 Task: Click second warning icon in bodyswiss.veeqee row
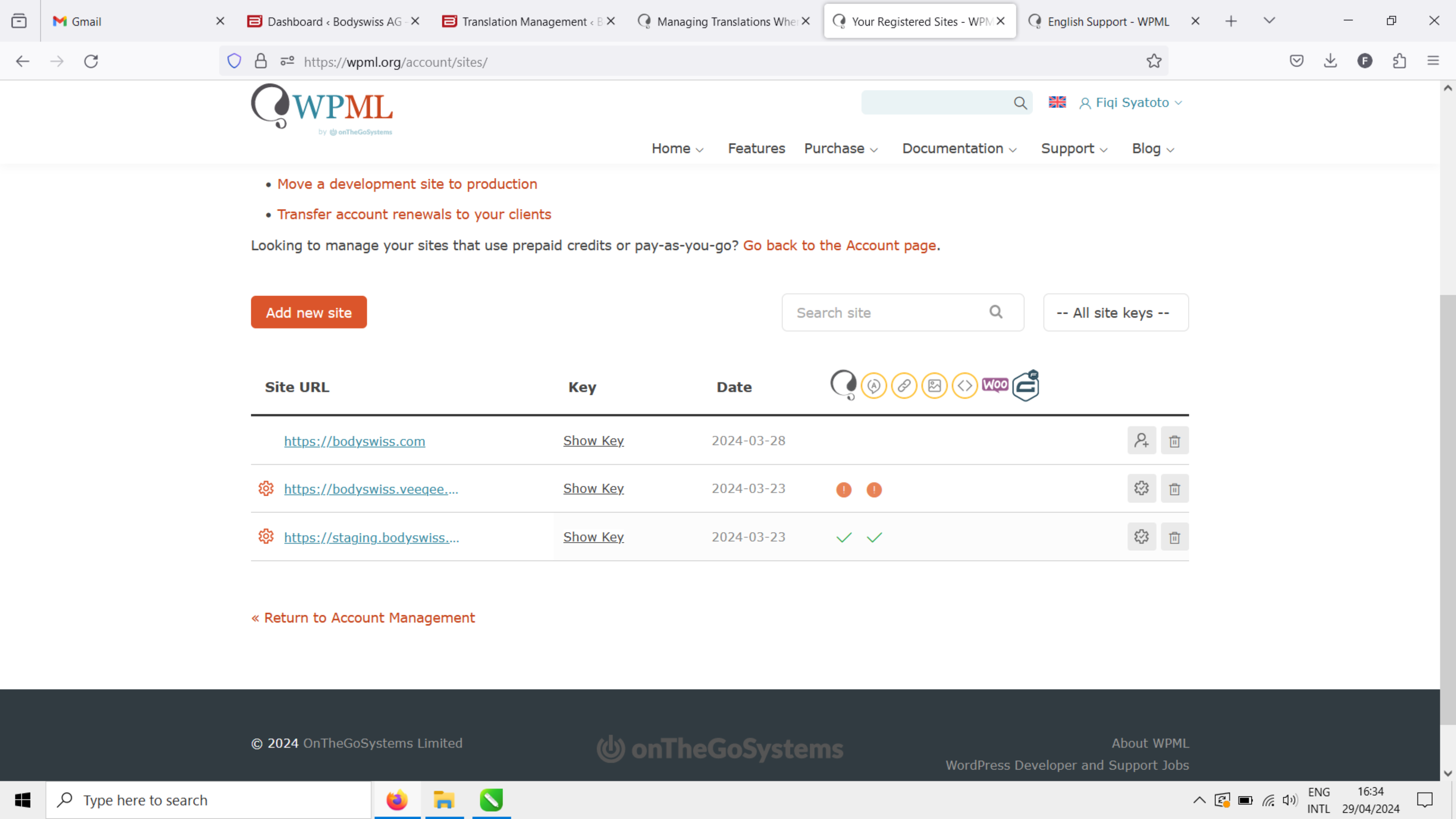pyautogui.click(x=874, y=490)
